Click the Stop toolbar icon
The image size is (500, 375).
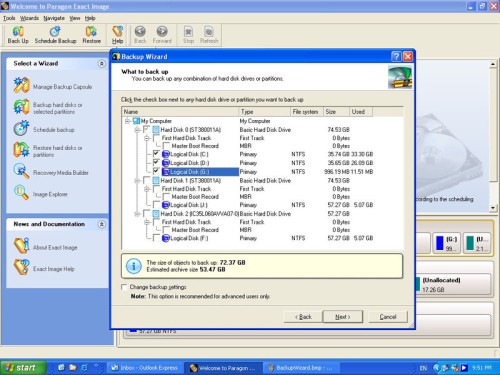click(x=188, y=35)
